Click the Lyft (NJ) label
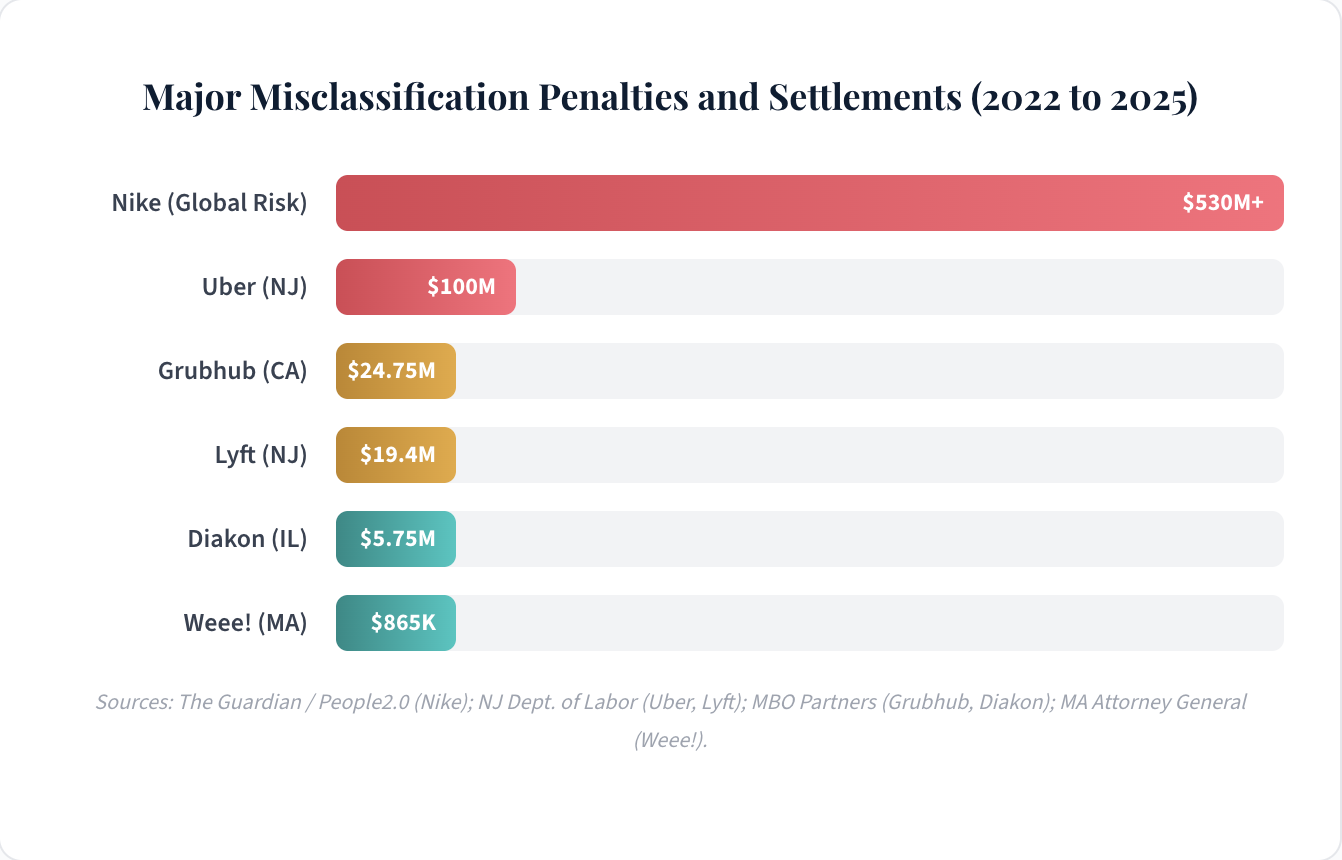1342x860 pixels. point(260,455)
